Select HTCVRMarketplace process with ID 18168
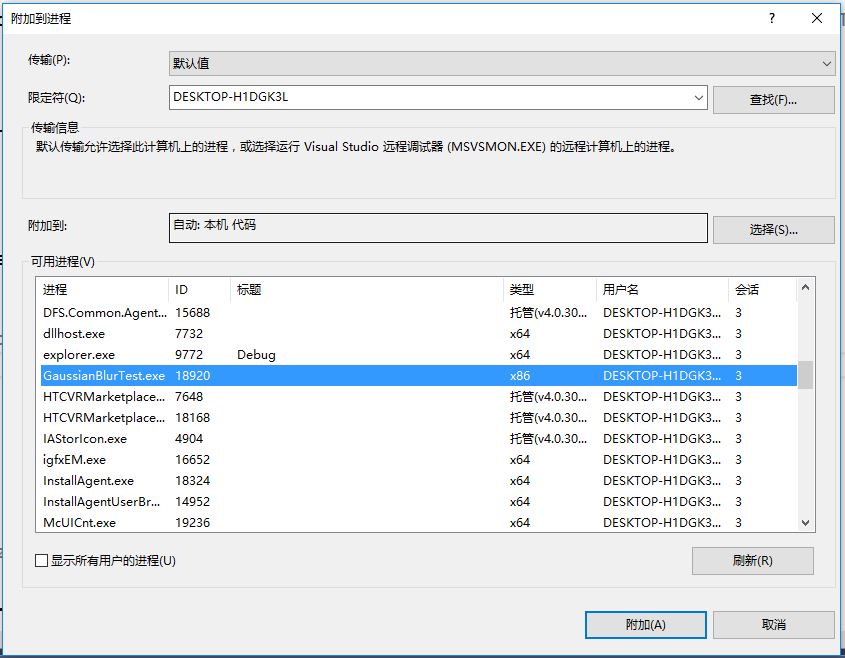The image size is (845, 658). [x=419, y=418]
